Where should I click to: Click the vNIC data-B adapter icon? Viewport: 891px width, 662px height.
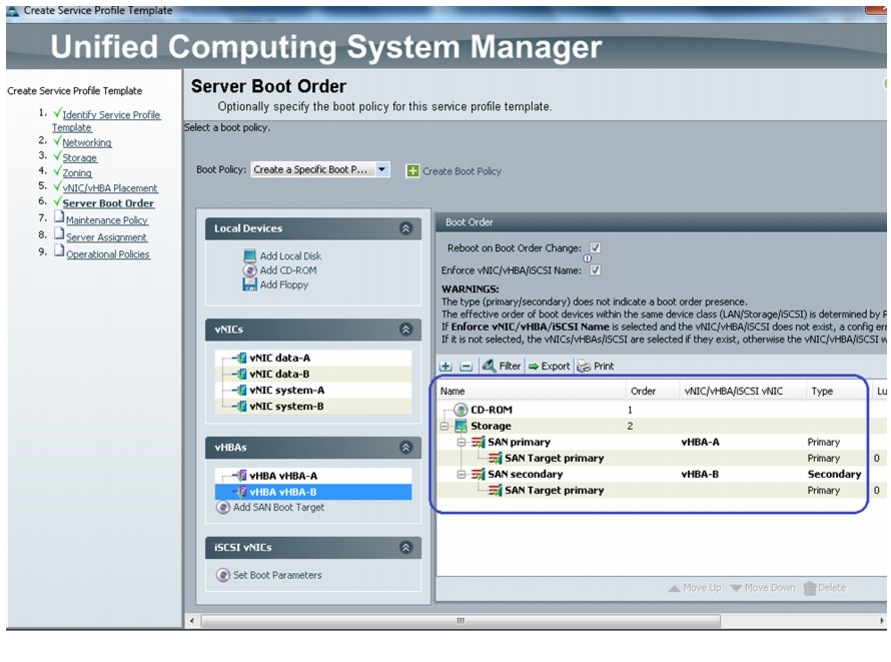(241, 374)
